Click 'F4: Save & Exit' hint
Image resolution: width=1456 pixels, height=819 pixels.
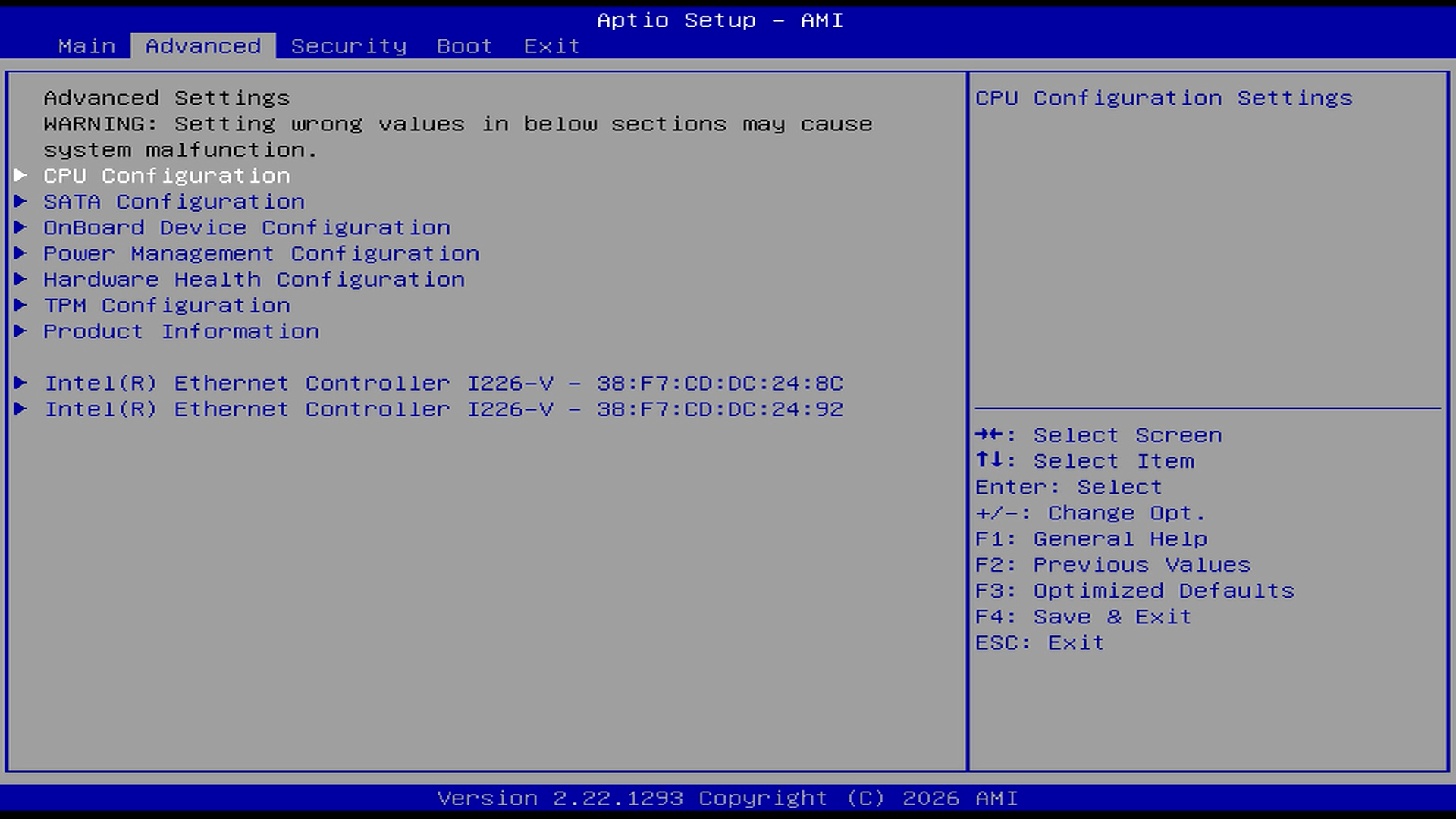click(1084, 617)
